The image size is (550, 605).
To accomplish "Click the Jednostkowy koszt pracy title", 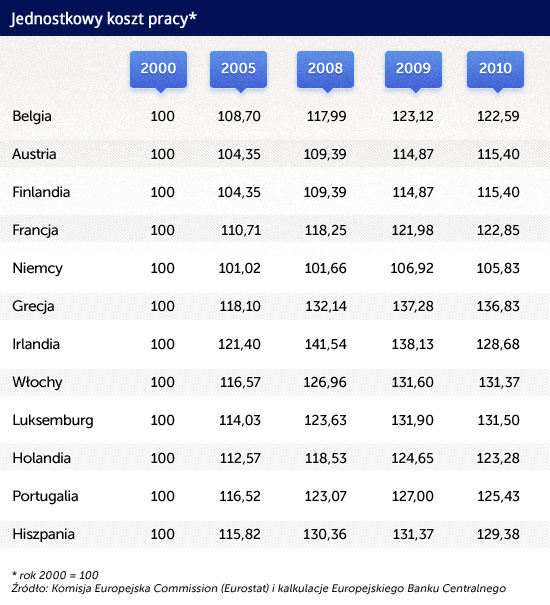I will coord(103,19).
